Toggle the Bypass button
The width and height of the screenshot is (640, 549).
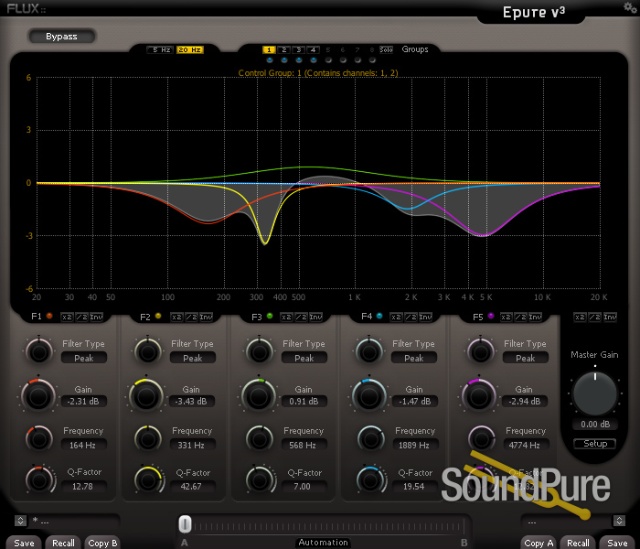[x=62, y=36]
